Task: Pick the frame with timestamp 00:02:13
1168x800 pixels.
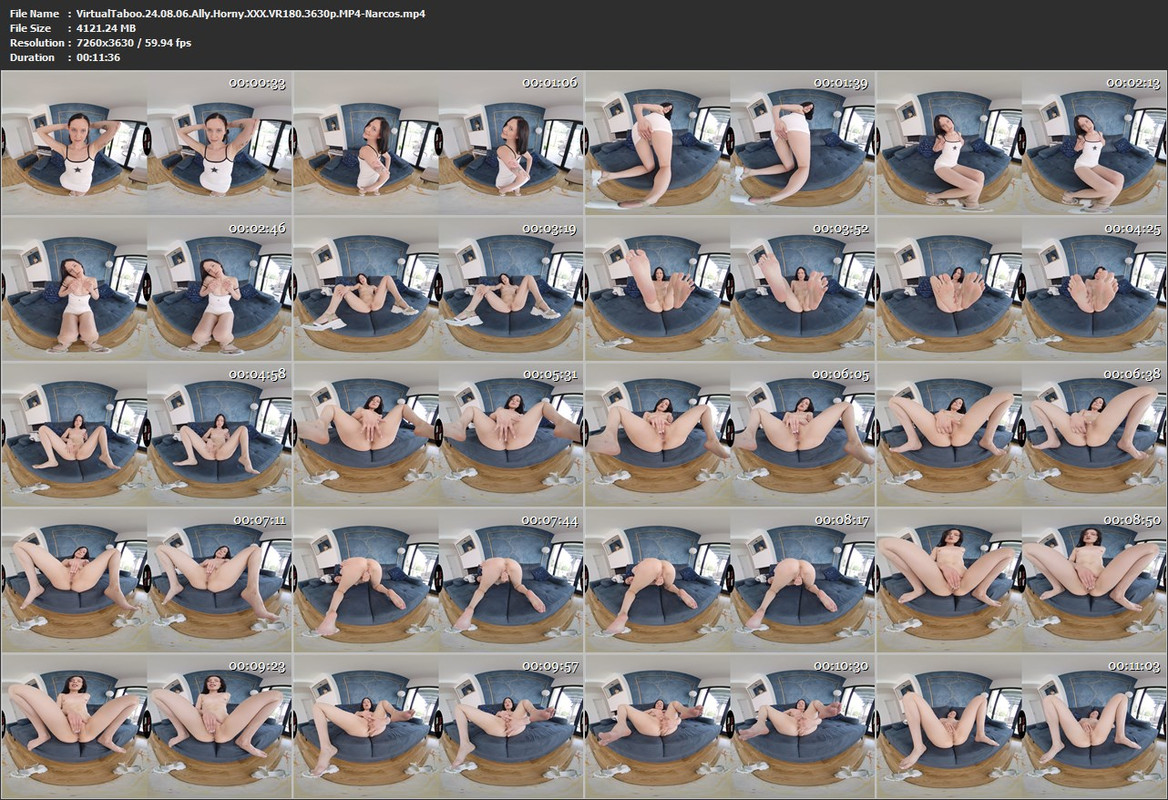Action: (x=1021, y=144)
